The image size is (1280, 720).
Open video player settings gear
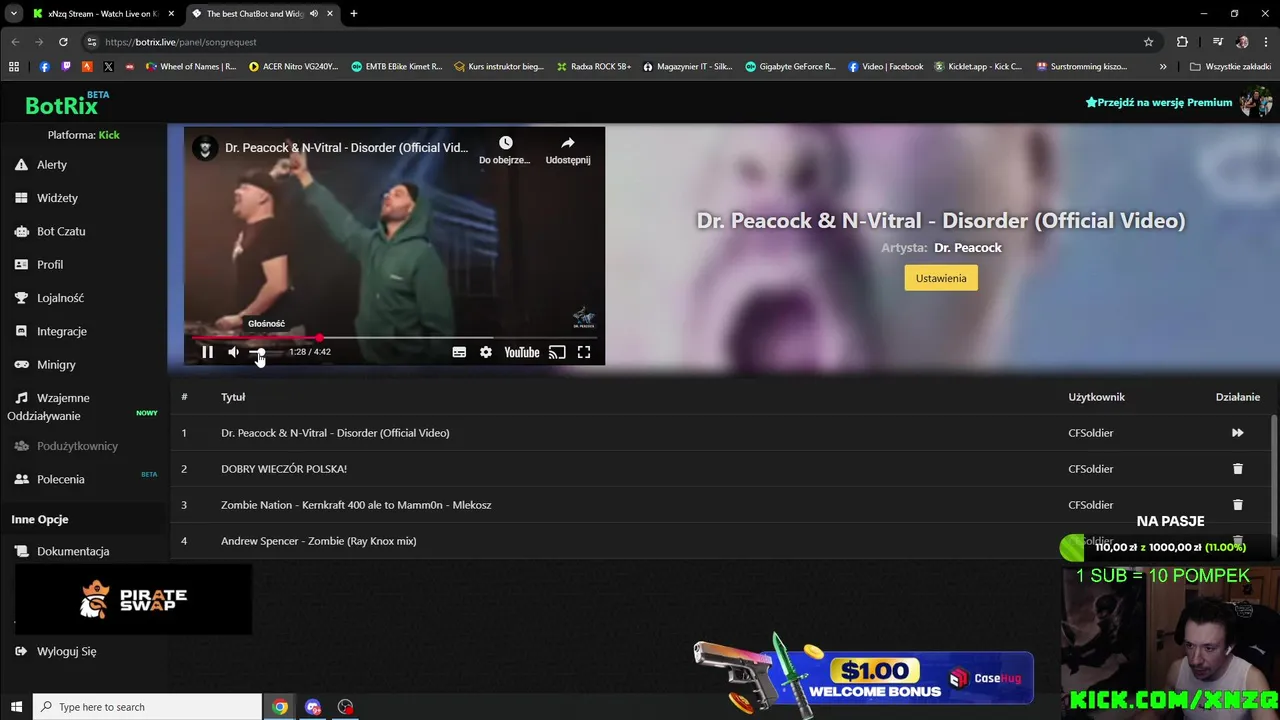(x=486, y=352)
